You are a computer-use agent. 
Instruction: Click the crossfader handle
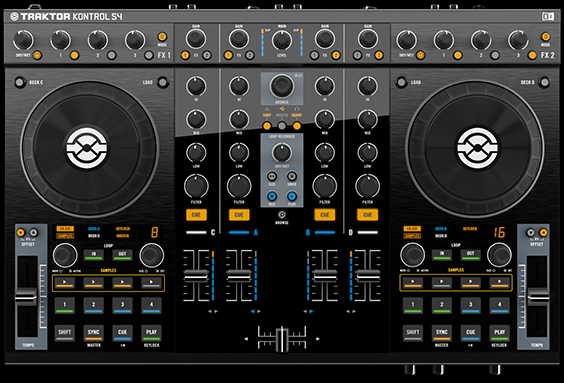282,339
